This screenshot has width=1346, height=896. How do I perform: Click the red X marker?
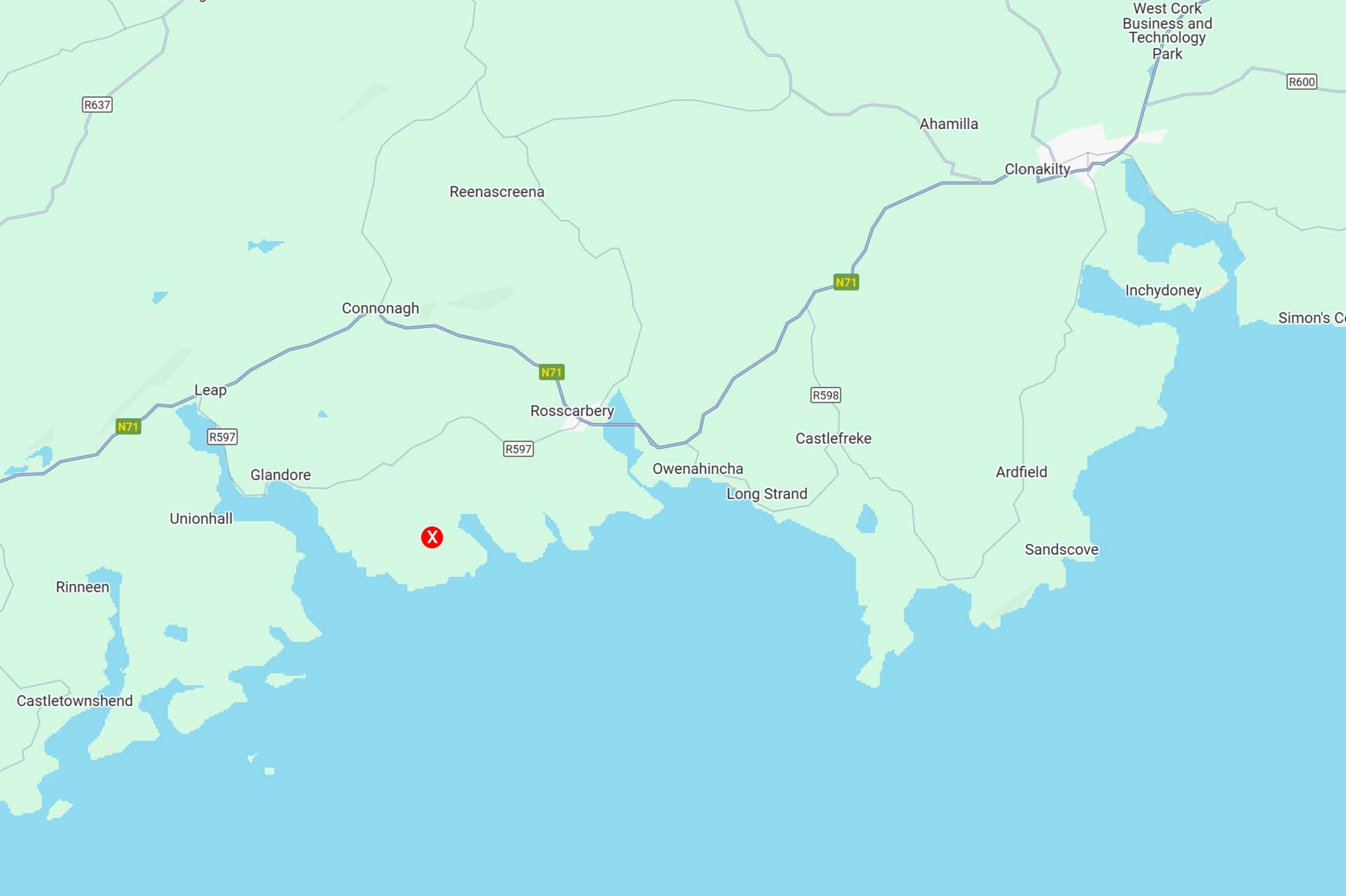pyautogui.click(x=432, y=537)
